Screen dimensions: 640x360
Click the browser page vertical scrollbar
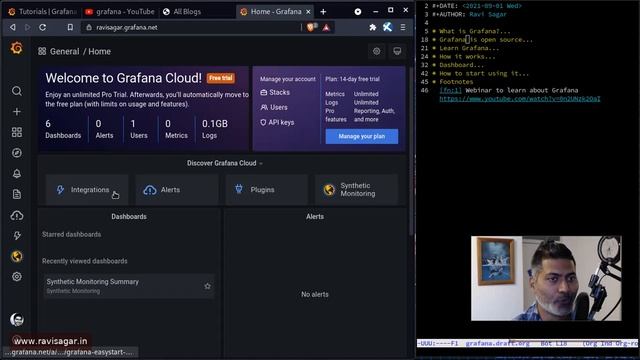411,151
